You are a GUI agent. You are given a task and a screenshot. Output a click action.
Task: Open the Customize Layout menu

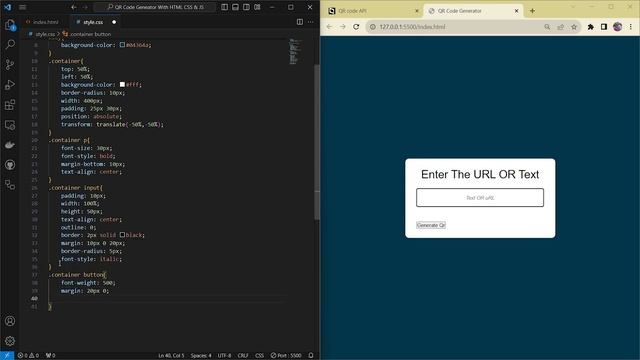point(257,7)
